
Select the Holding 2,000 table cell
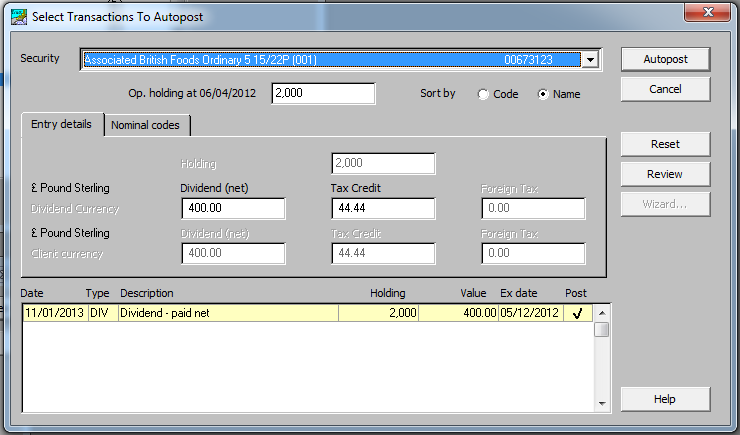coord(378,313)
